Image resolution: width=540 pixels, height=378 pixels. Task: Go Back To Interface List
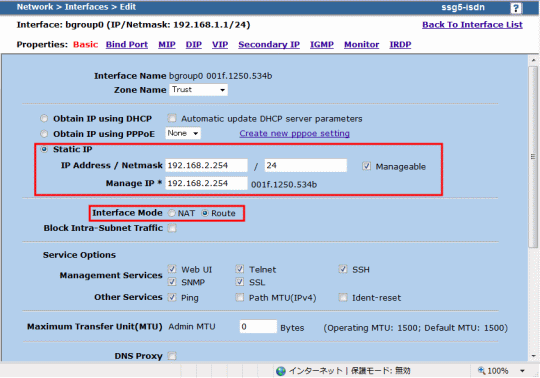click(472, 25)
